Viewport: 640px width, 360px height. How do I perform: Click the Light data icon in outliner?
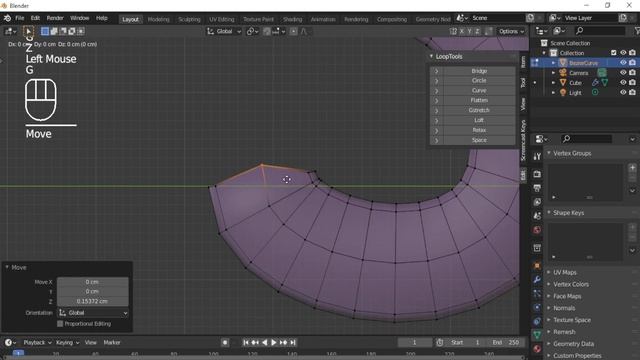click(x=595, y=93)
